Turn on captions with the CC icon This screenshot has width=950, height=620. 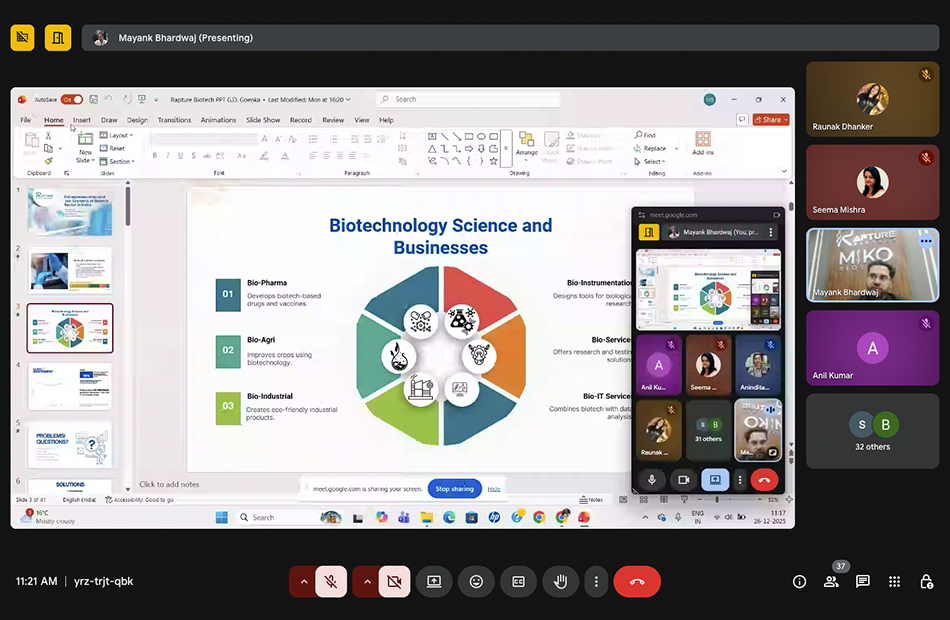coord(519,581)
